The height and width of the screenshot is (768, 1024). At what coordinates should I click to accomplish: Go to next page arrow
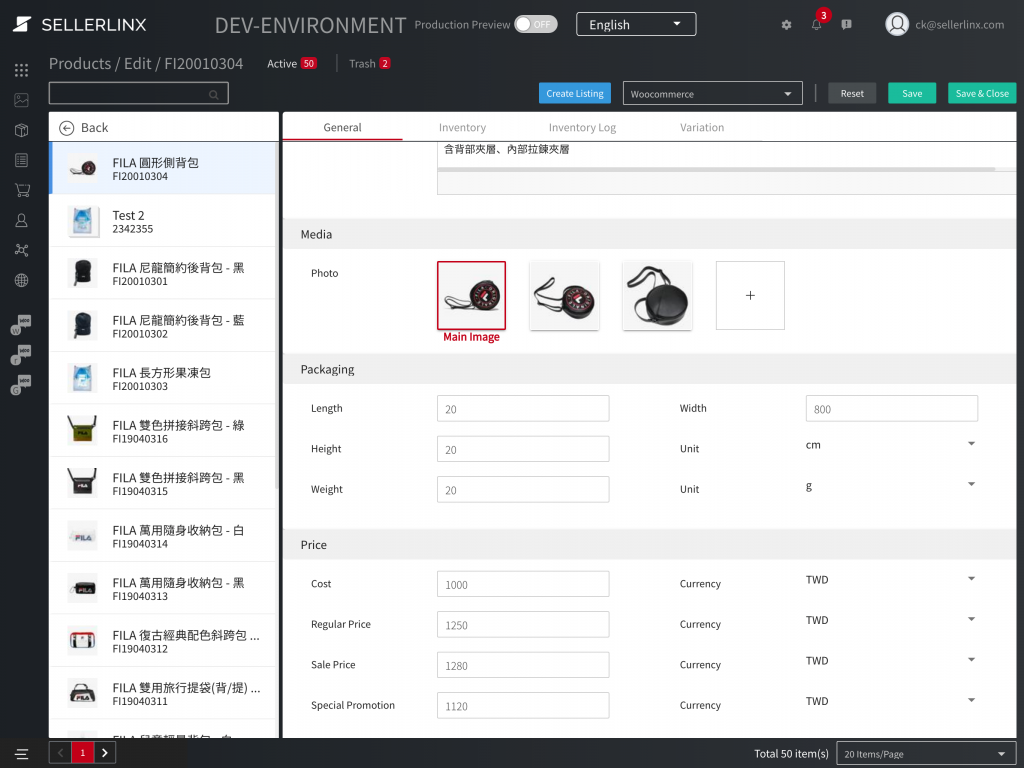click(104, 753)
